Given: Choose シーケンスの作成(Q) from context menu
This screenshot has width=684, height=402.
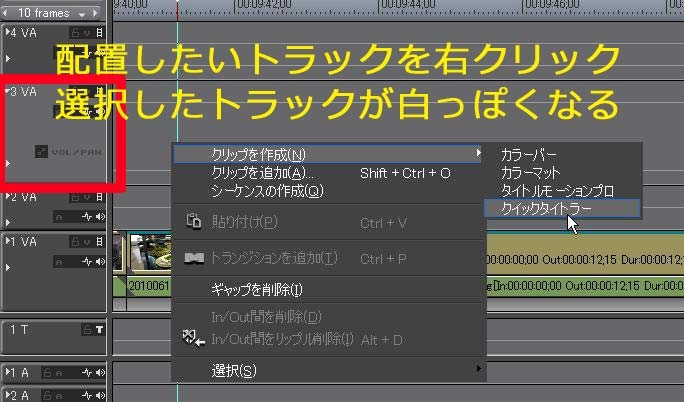Looking at the screenshot, I should click(x=328, y=191).
